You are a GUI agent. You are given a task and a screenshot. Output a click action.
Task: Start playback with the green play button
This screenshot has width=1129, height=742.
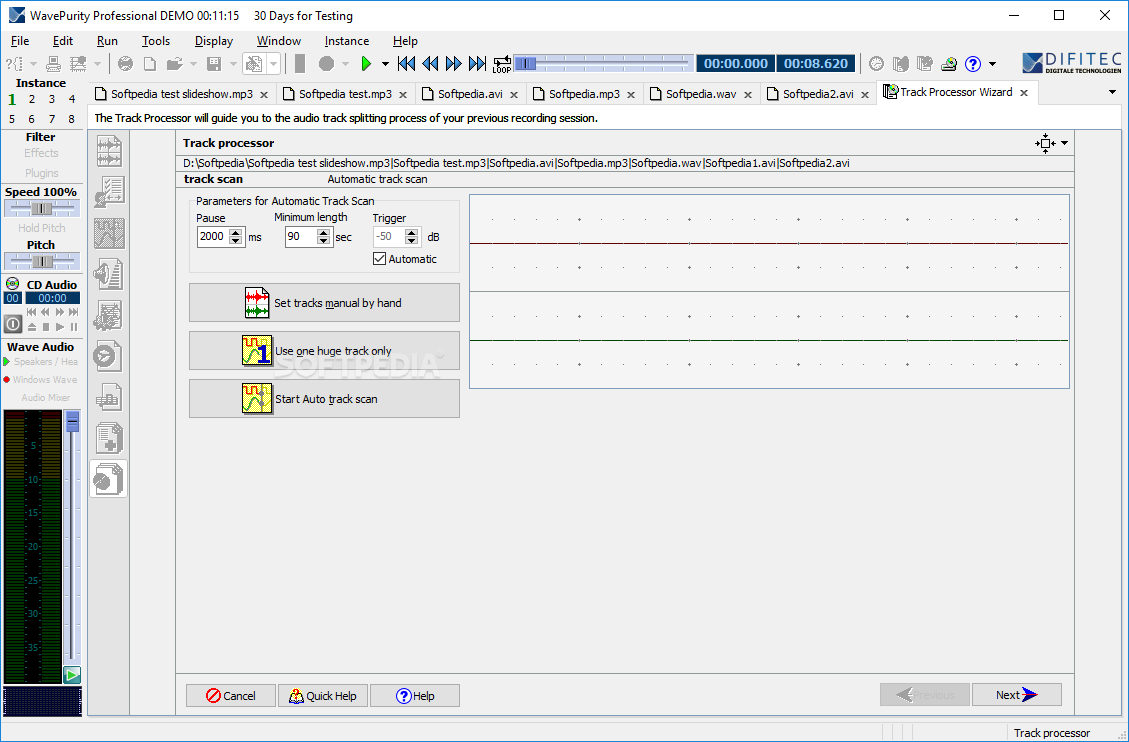(366, 64)
